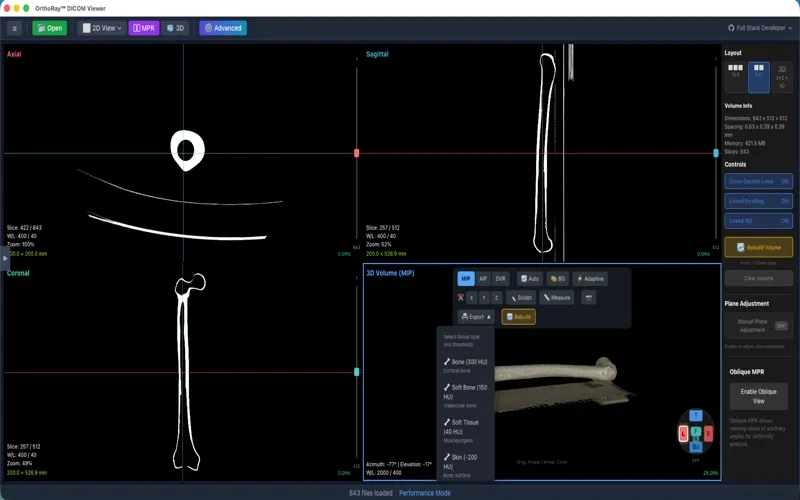Toggle Y axis clipping
The width and height of the screenshot is (800, 500).
tap(484, 297)
